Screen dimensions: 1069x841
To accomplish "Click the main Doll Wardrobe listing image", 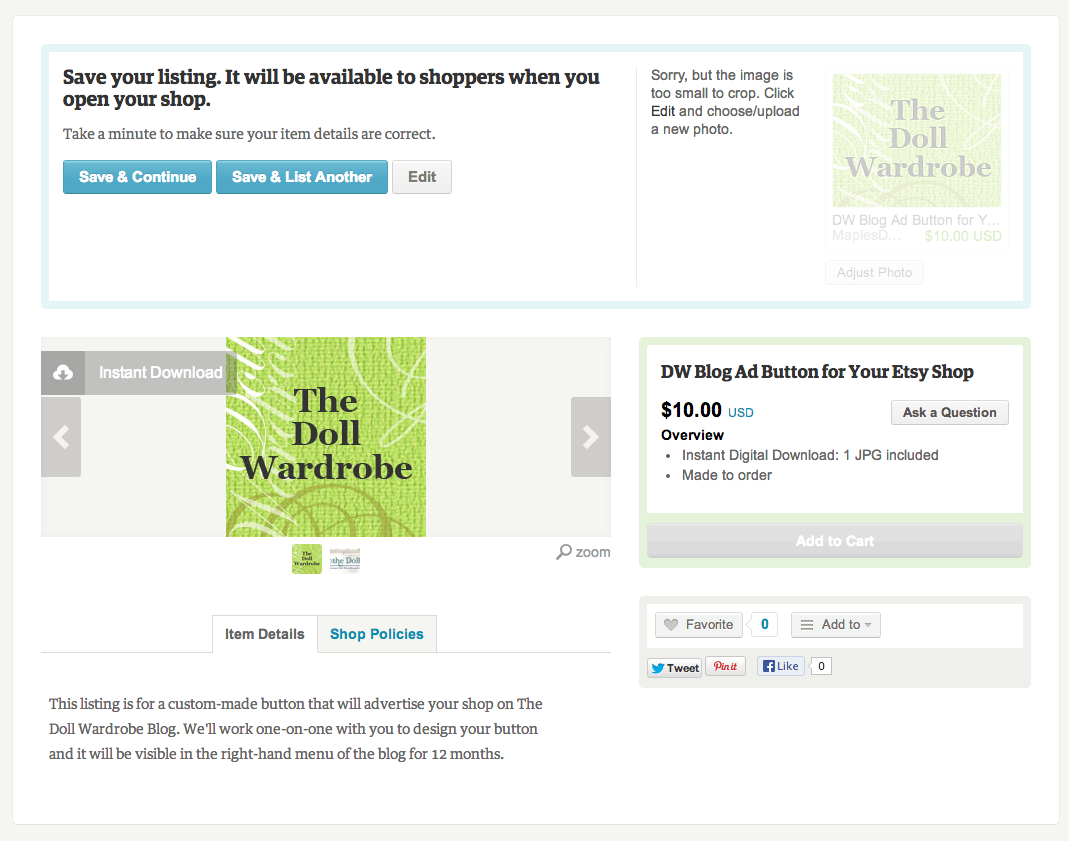I will (326, 437).
